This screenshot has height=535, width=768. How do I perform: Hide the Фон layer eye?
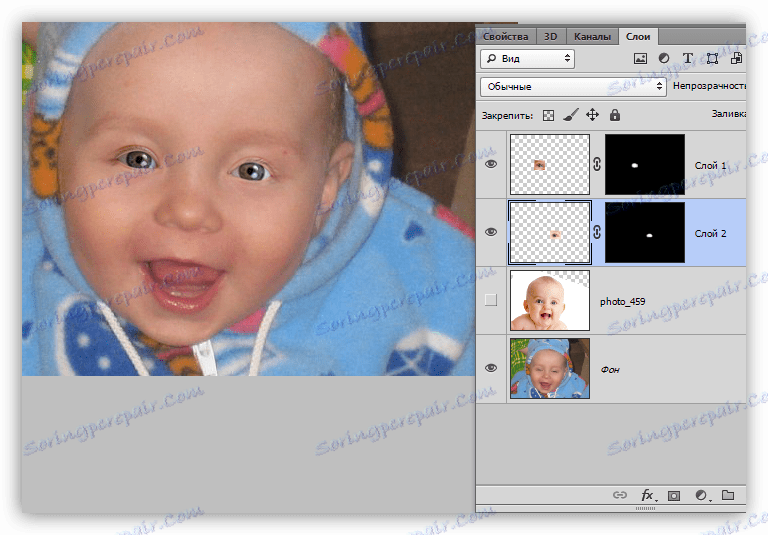(x=491, y=368)
